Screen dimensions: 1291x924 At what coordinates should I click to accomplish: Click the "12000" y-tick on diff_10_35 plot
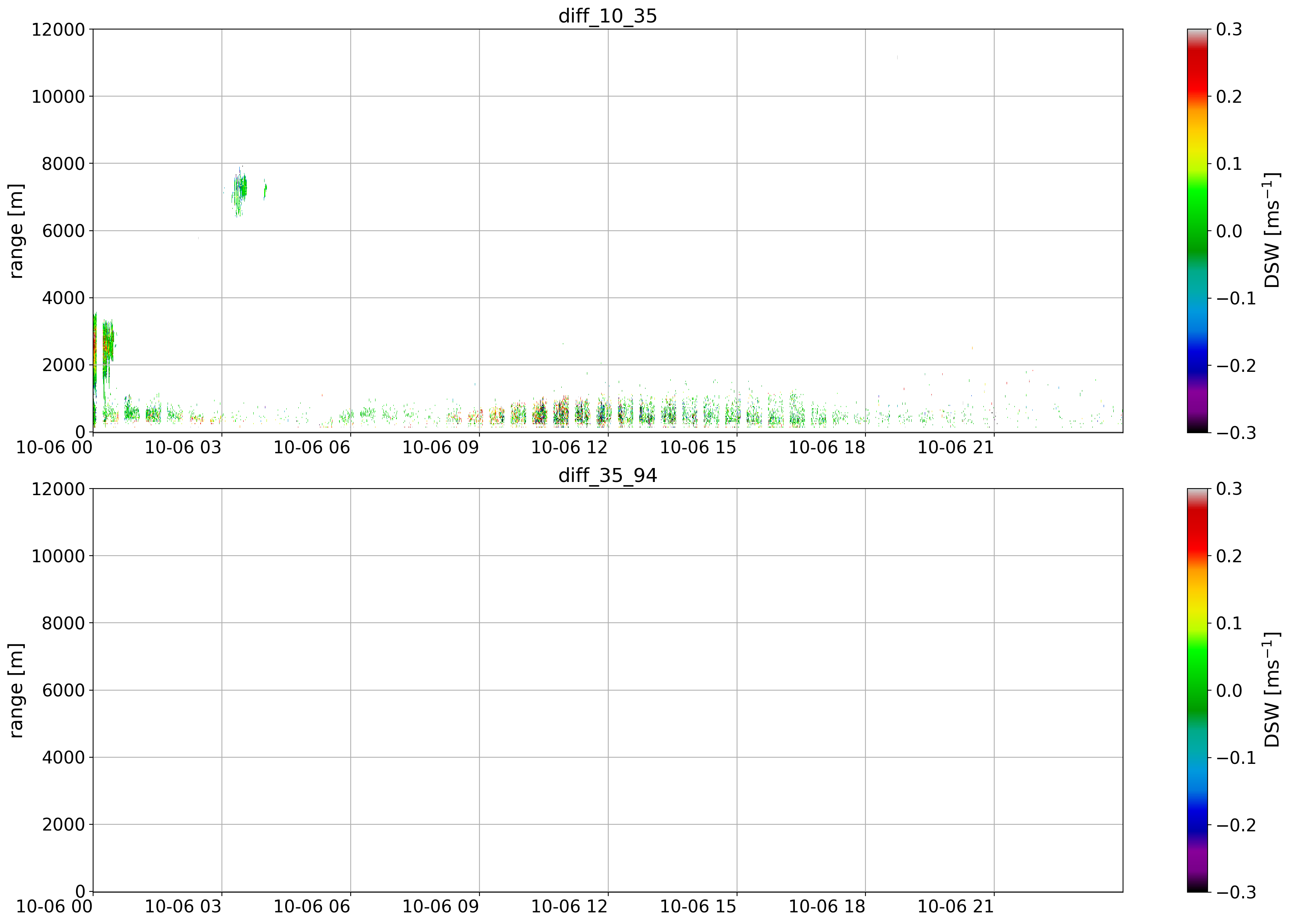(x=58, y=29)
